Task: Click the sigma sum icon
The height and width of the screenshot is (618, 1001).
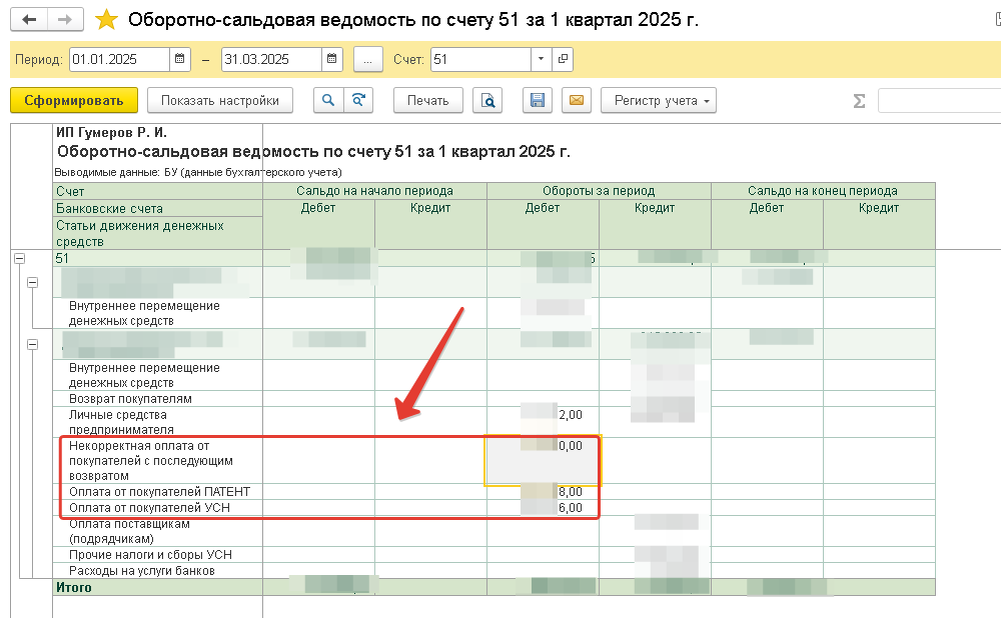Action: click(859, 101)
